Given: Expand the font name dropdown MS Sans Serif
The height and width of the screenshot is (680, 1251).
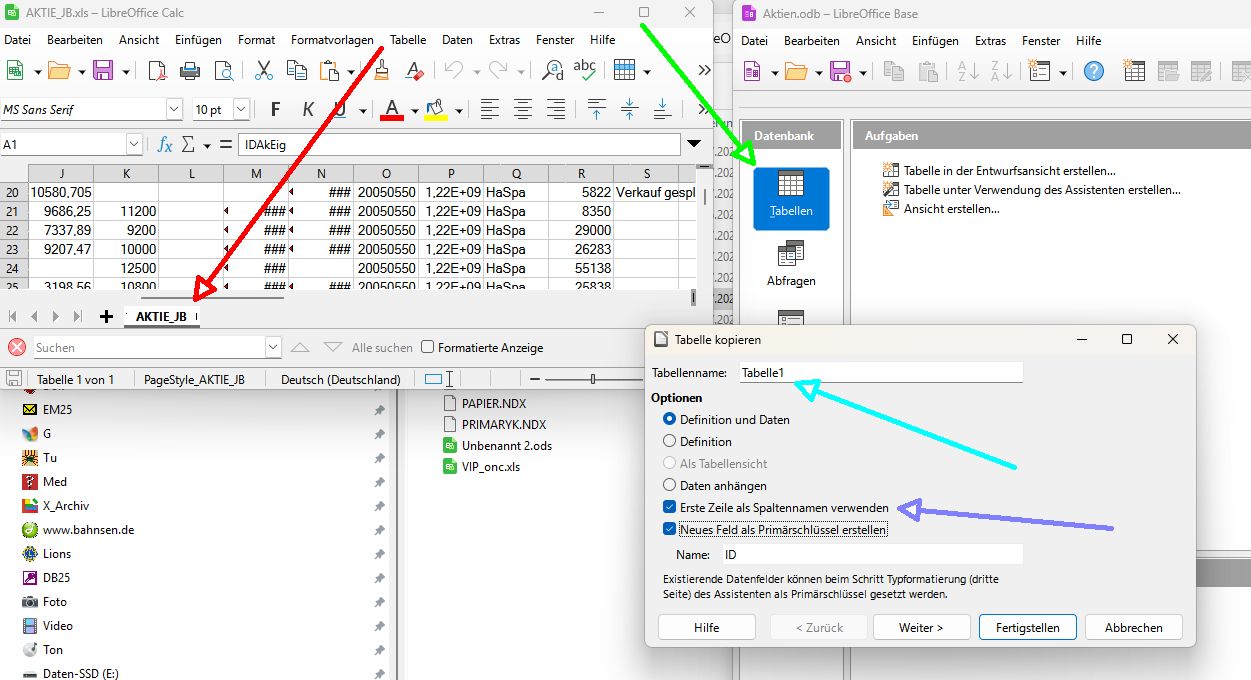Looking at the screenshot, I should pos(174,109).
